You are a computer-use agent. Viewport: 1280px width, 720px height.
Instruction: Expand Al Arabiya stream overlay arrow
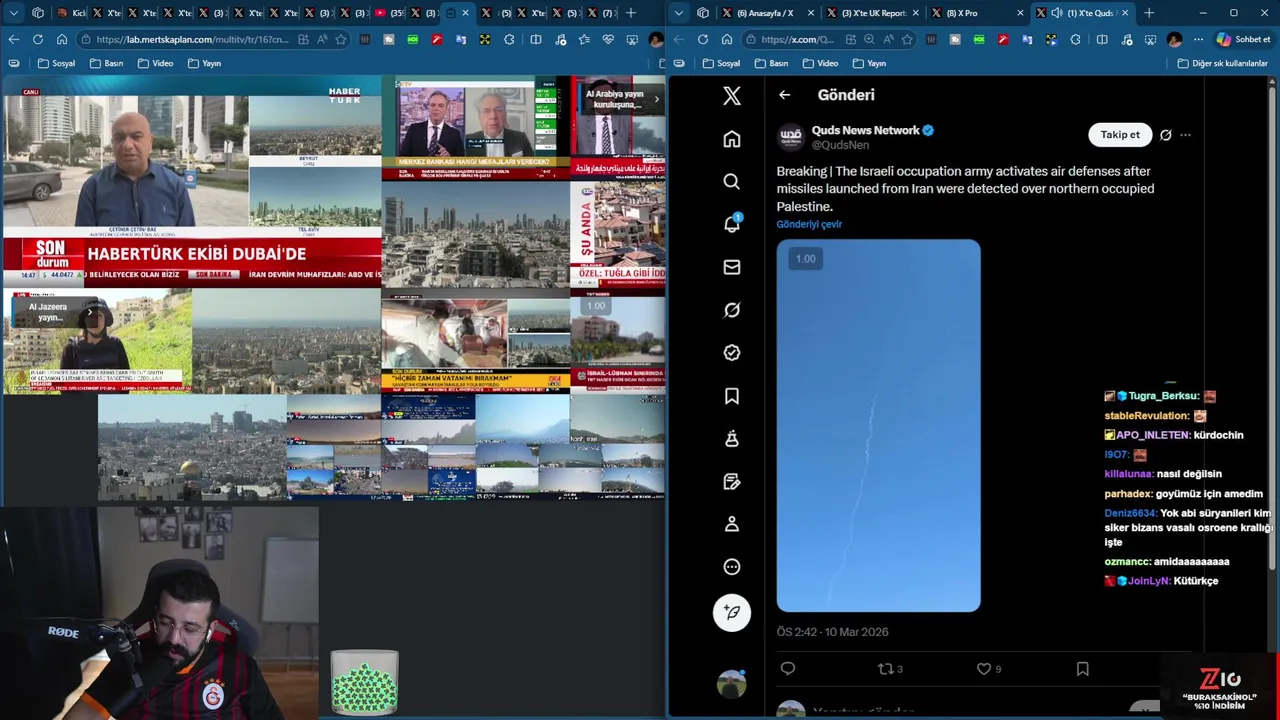pyautogui.click(x=656, y=99)
